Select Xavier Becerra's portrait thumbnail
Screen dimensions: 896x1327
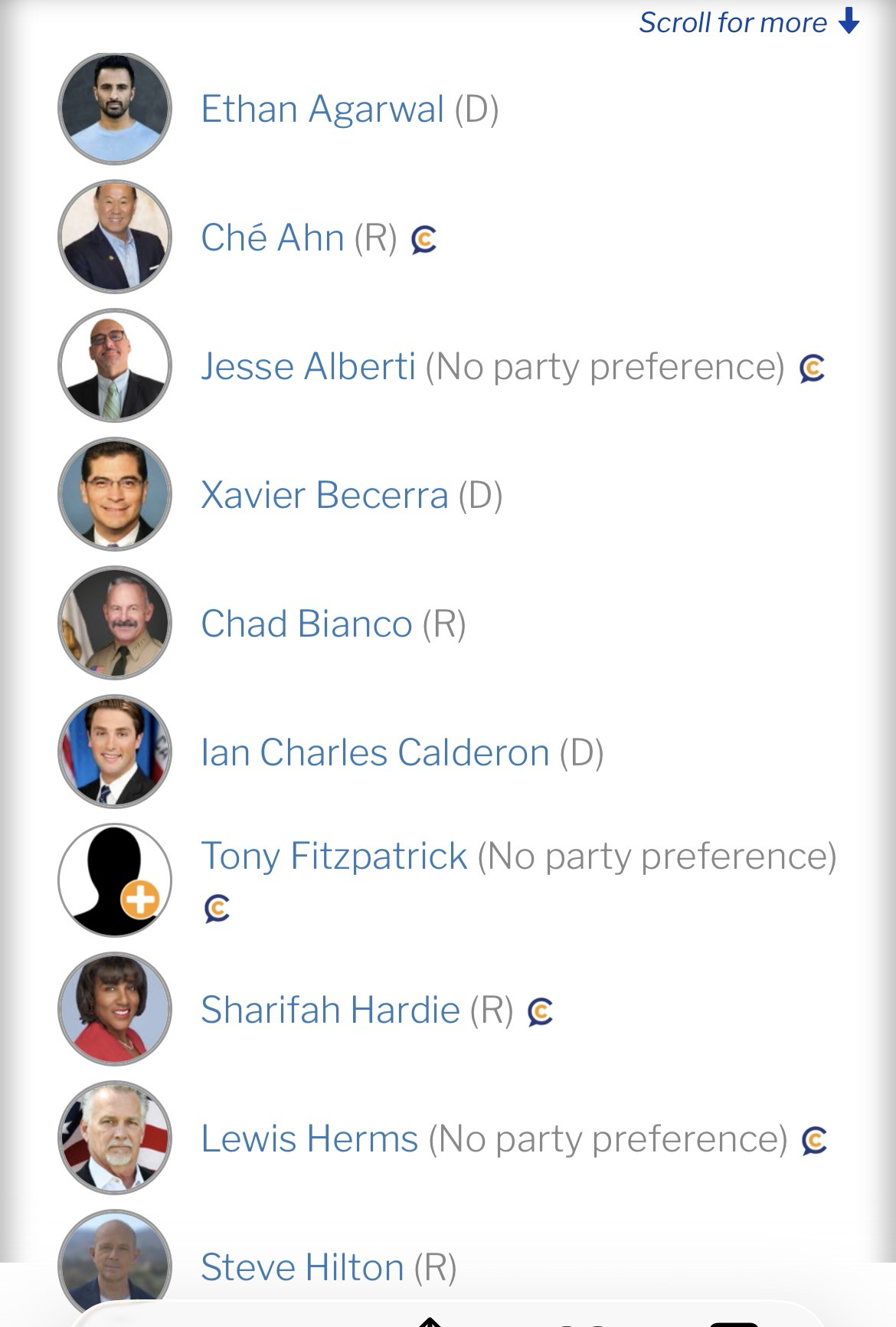point(115,495)
